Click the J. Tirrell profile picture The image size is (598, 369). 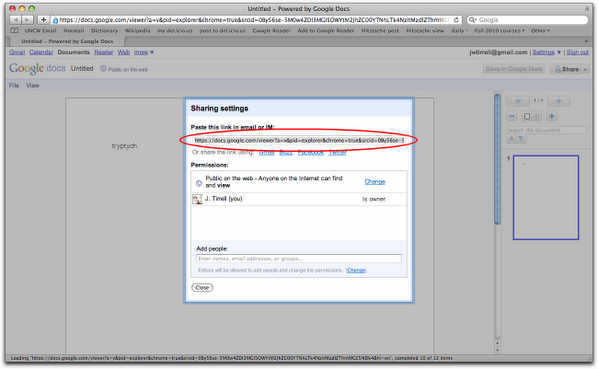pyautogui.click(x=197, y=199)
